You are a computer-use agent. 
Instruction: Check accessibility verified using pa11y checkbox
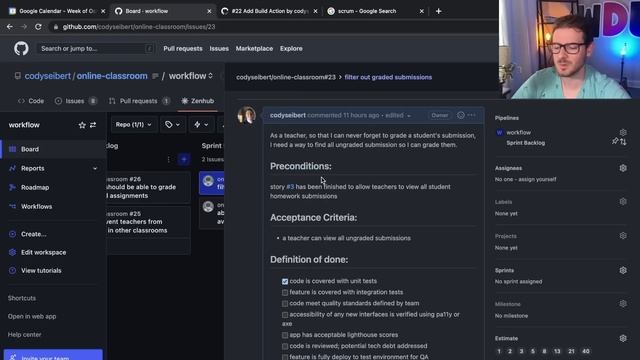[285, 315]
